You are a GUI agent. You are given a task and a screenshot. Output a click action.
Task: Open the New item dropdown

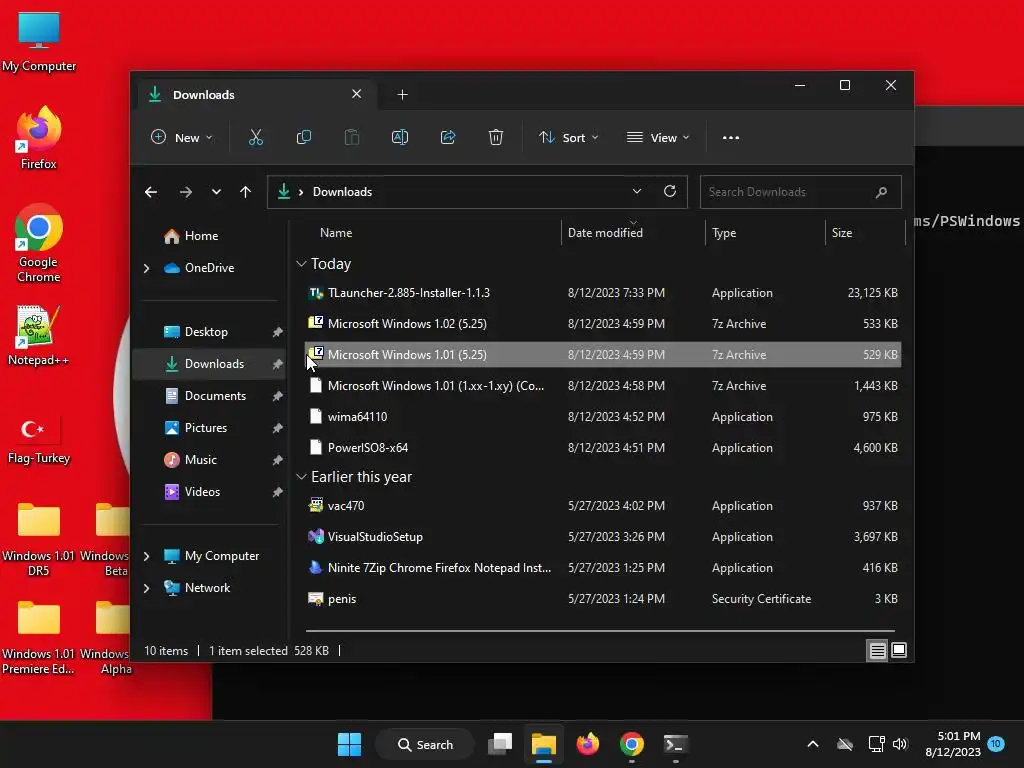[x=182, y=138]
